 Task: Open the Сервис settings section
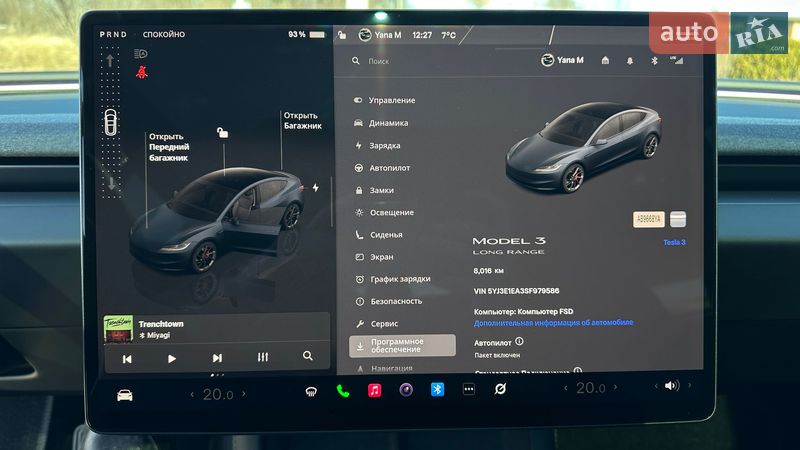(377, 324)
